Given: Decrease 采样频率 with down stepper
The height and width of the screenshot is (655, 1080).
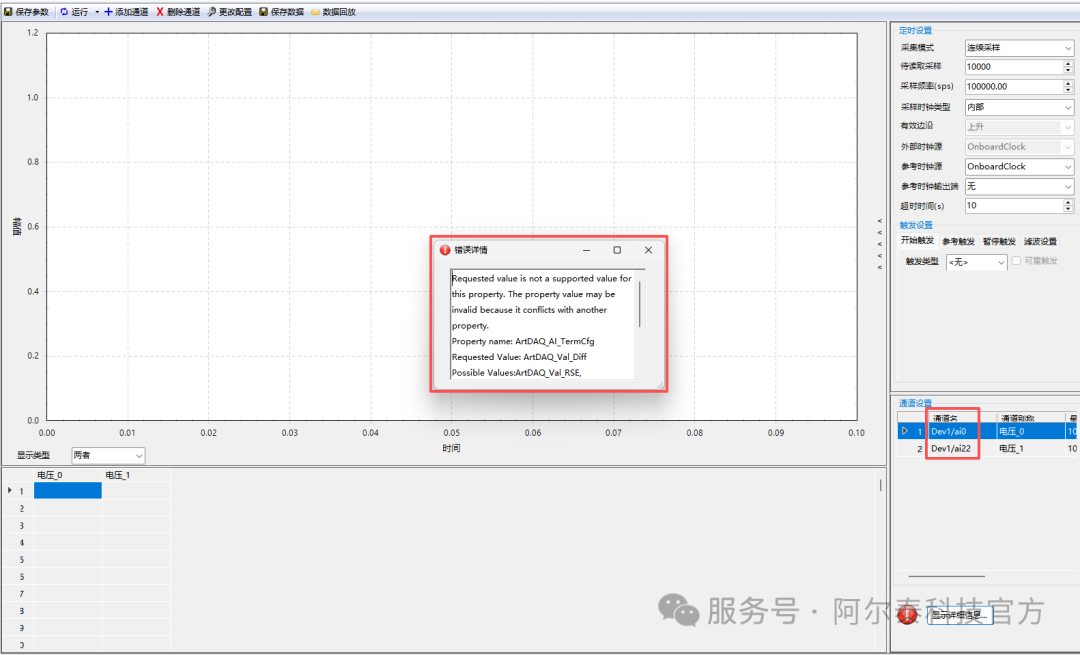Looking at the screenshot, I should pos(1068,90).
